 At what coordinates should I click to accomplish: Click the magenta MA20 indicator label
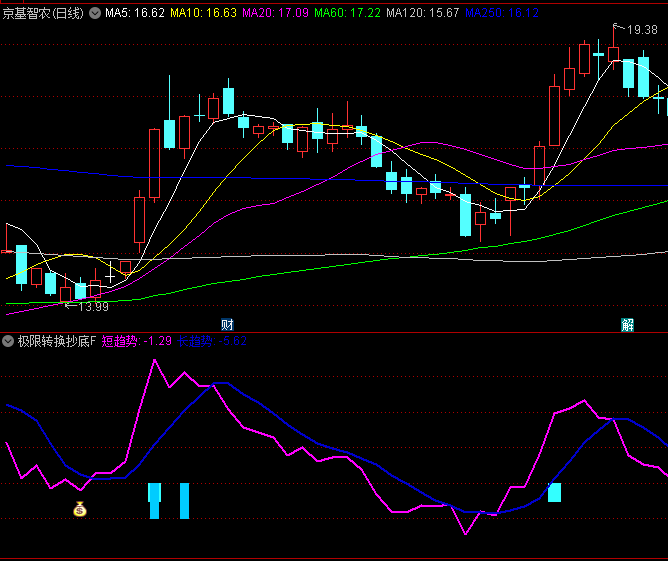point(275,13)
